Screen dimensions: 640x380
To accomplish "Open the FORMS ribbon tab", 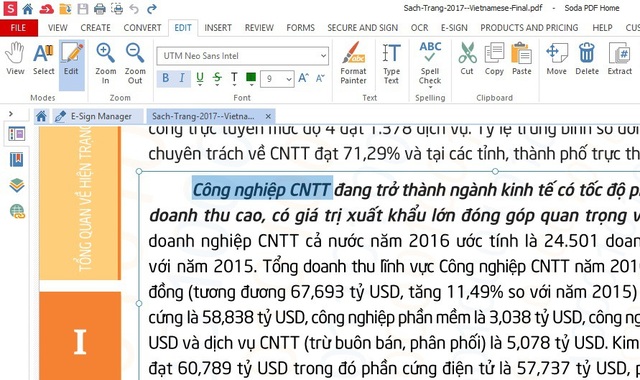I will pos(300,28).
